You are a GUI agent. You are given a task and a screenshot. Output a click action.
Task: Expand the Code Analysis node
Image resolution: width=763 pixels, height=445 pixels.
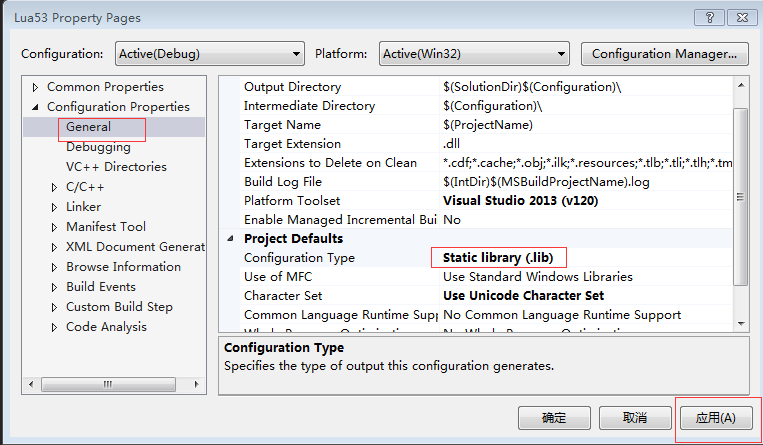pyautogui.click(x=55, y=327)
